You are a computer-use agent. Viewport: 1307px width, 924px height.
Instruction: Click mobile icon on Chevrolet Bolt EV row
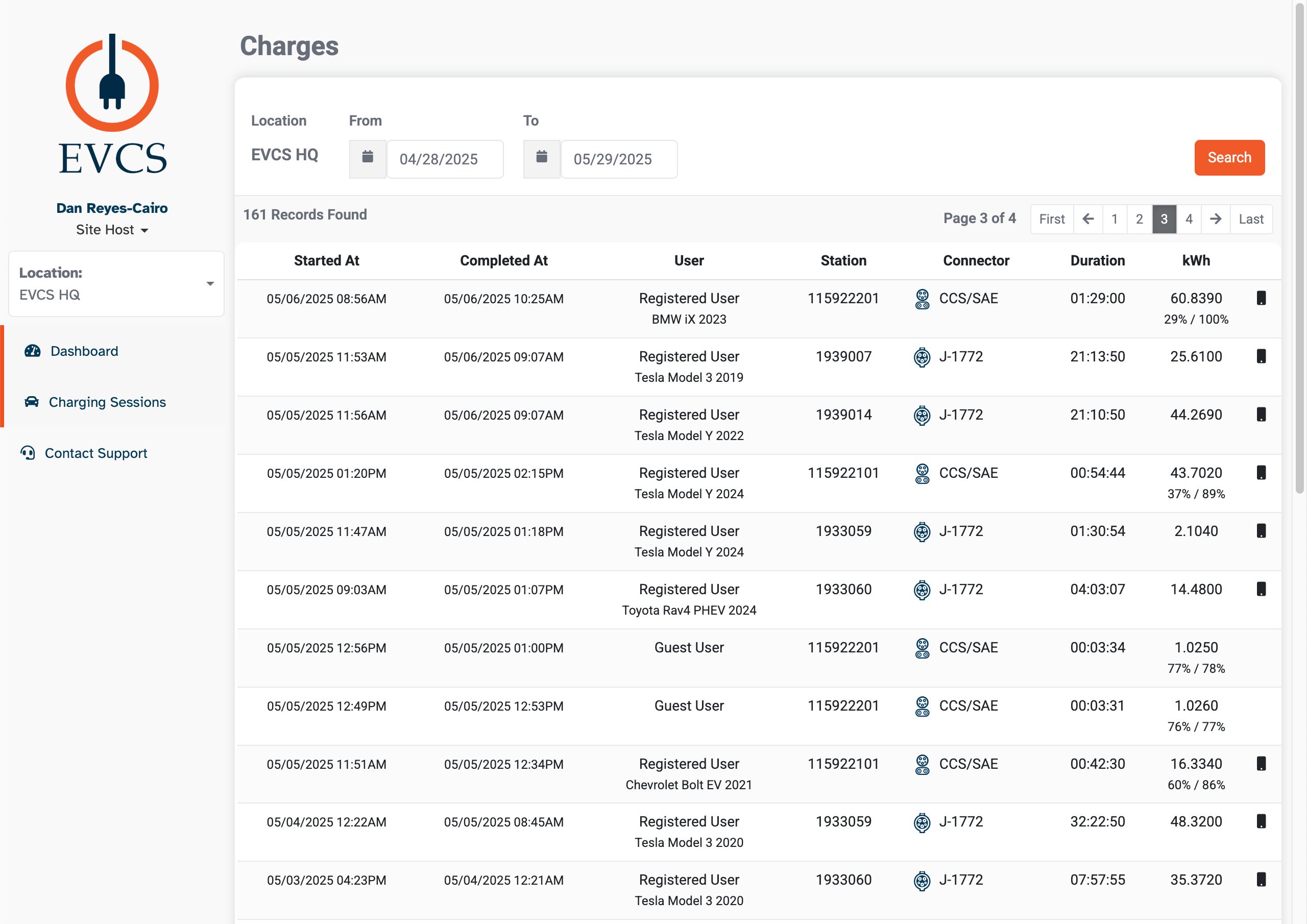1261,764
